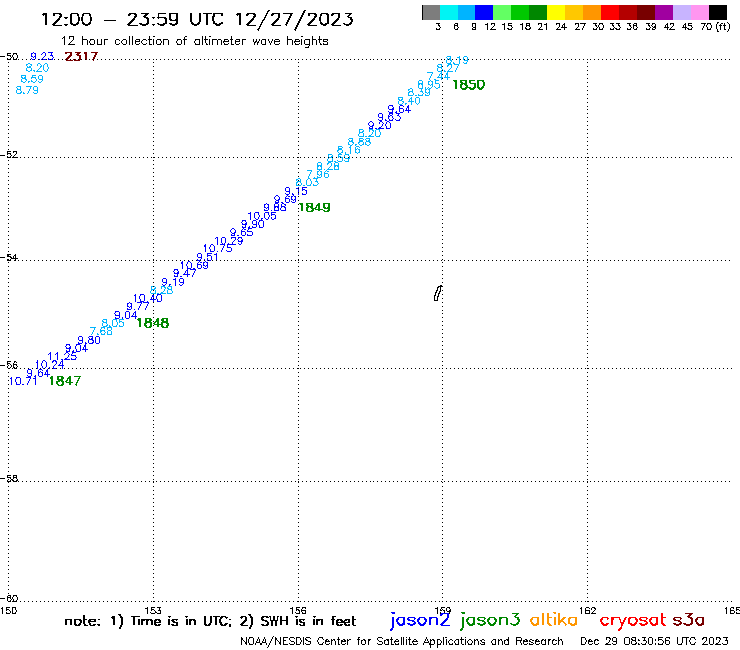The width and height of the screenshot is (740, 650).
Task: Click the 8.05 wave height value
Action: click(x=113, y=323)
